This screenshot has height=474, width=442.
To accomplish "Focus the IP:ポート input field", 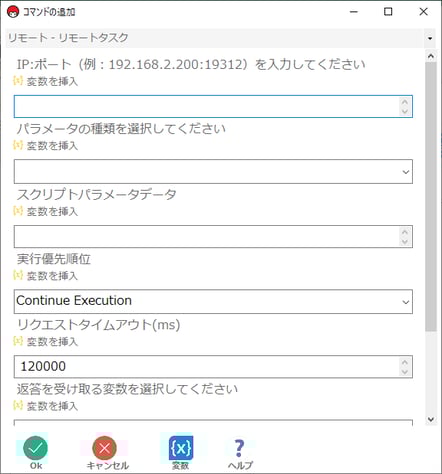I will coord(213,106).
